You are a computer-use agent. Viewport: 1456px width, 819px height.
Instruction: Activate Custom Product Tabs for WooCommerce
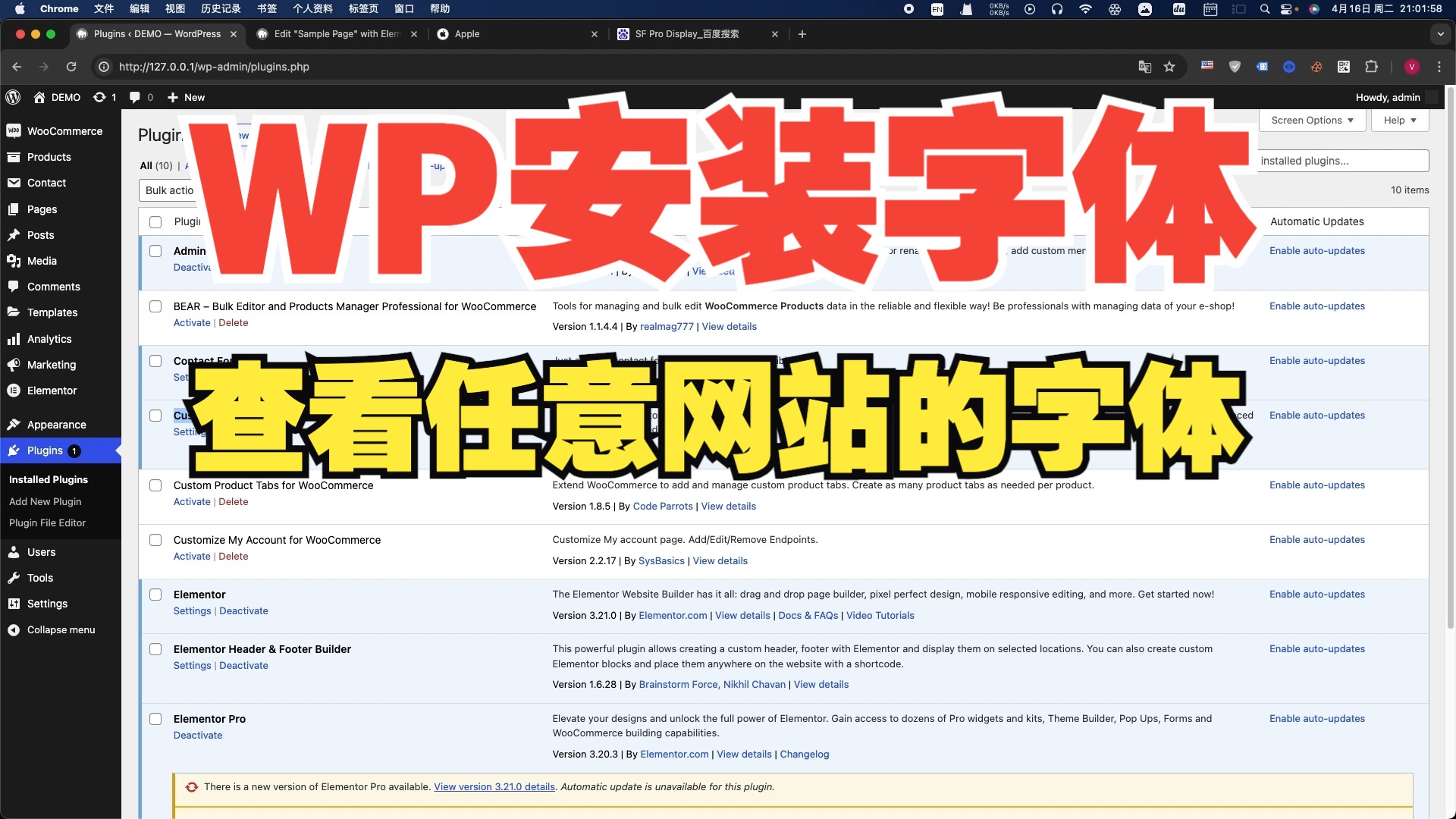[192, 502]
